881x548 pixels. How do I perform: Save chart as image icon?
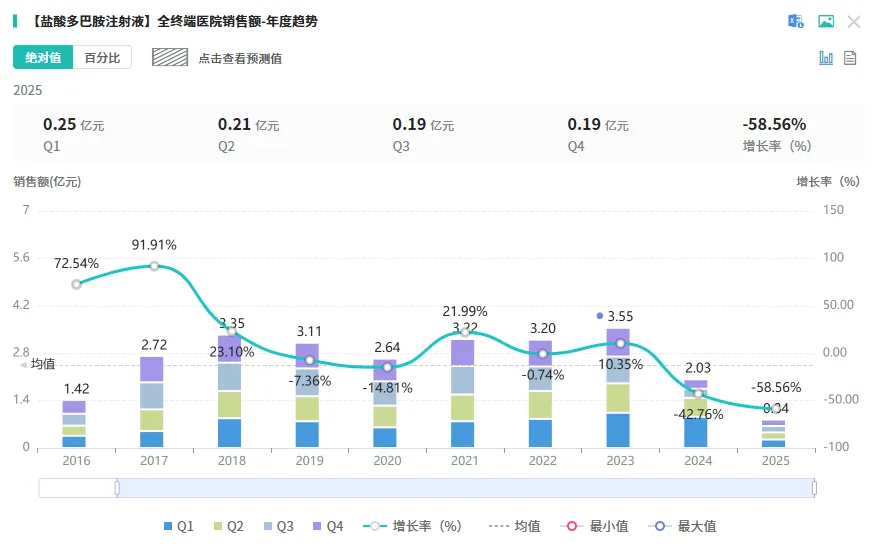tap(826, 22)
